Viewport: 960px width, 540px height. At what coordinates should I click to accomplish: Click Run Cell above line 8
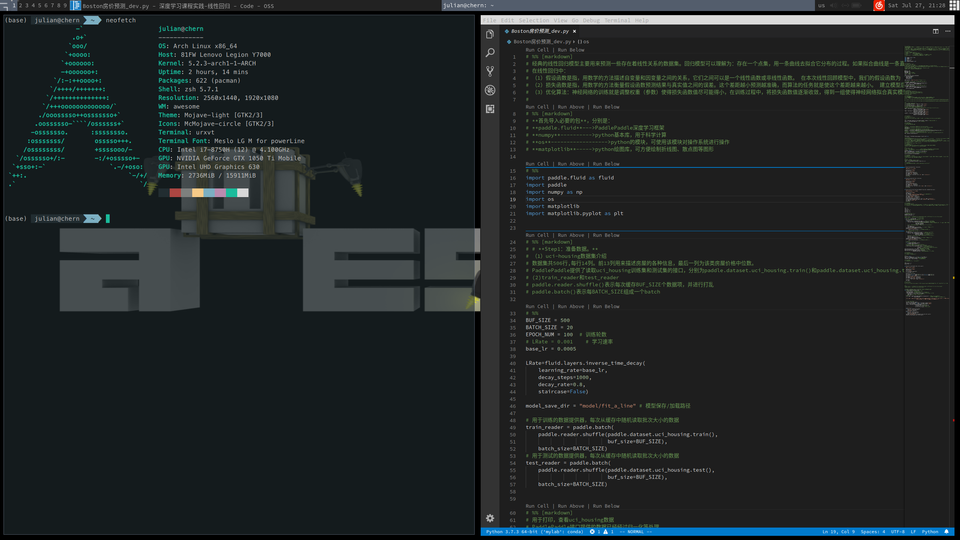[x=538, y=107]
